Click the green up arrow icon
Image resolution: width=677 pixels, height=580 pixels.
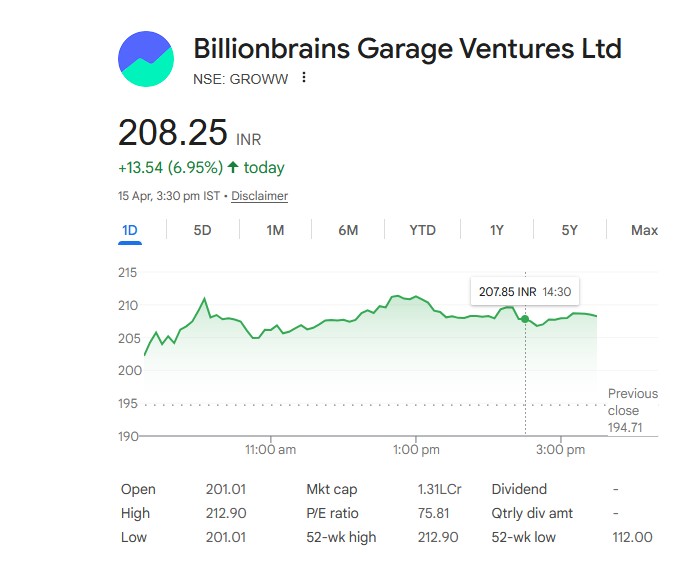pyautogui.click(x=233, y=167)
